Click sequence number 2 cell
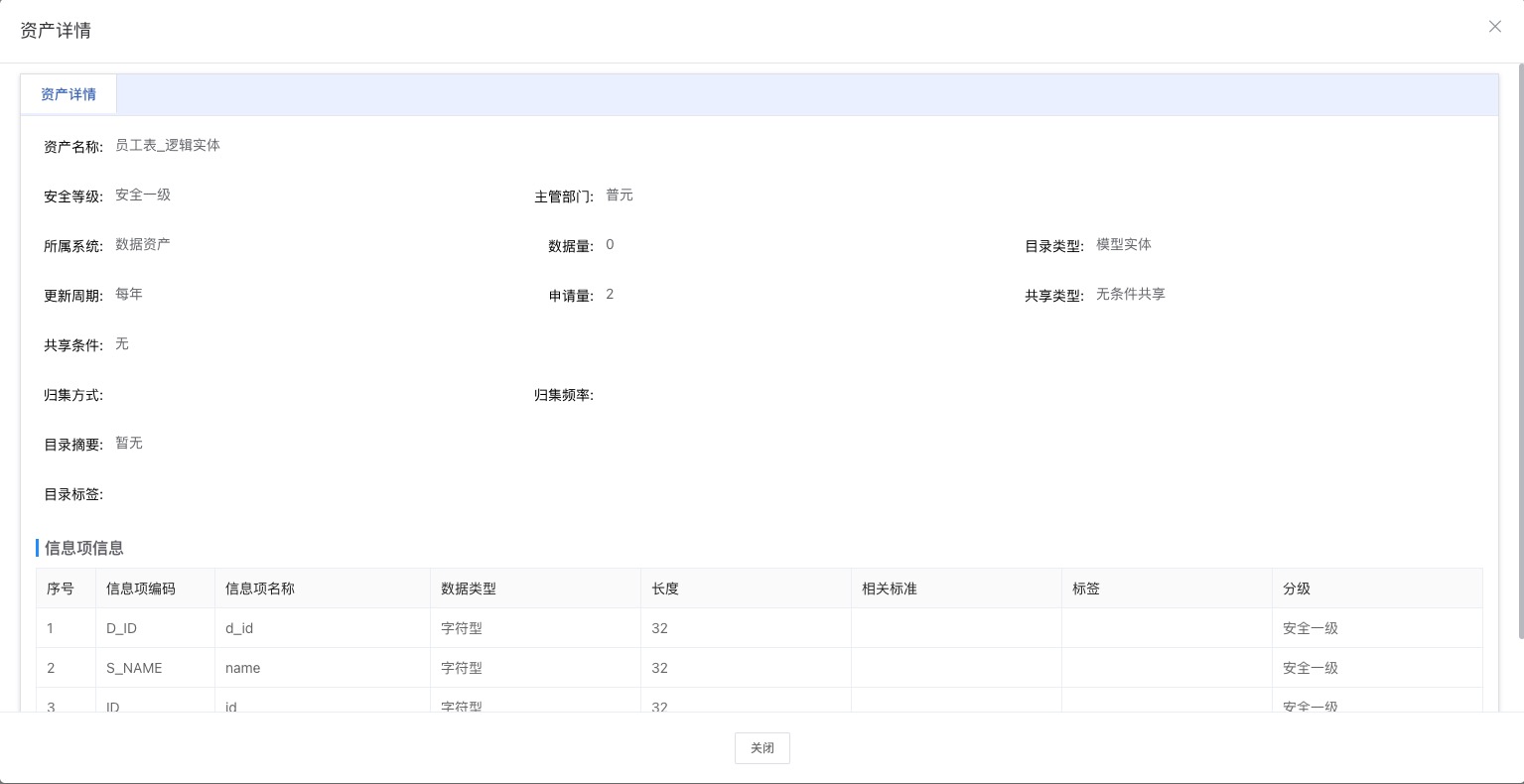The image size is (1524, 784). (67, 668)
